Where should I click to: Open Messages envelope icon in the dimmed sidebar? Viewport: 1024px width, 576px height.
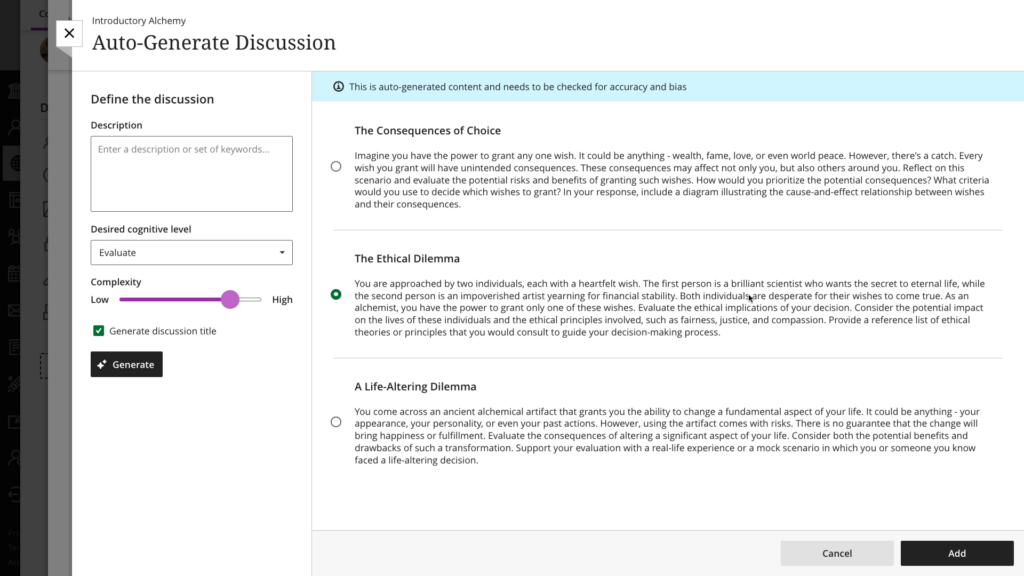click(14, 310)
